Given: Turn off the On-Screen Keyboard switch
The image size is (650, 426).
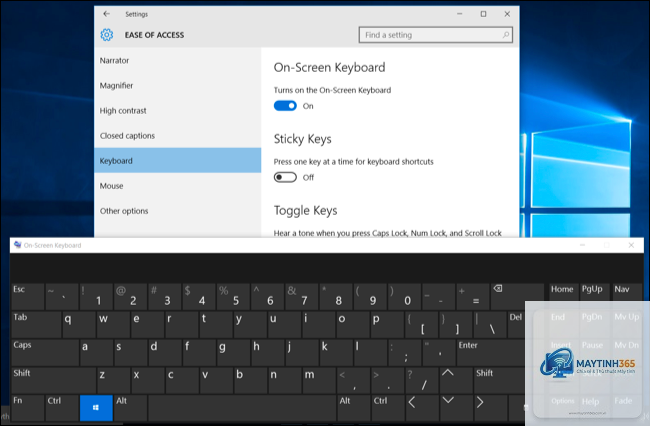Looking at the screenshot, I should [285, 106].
